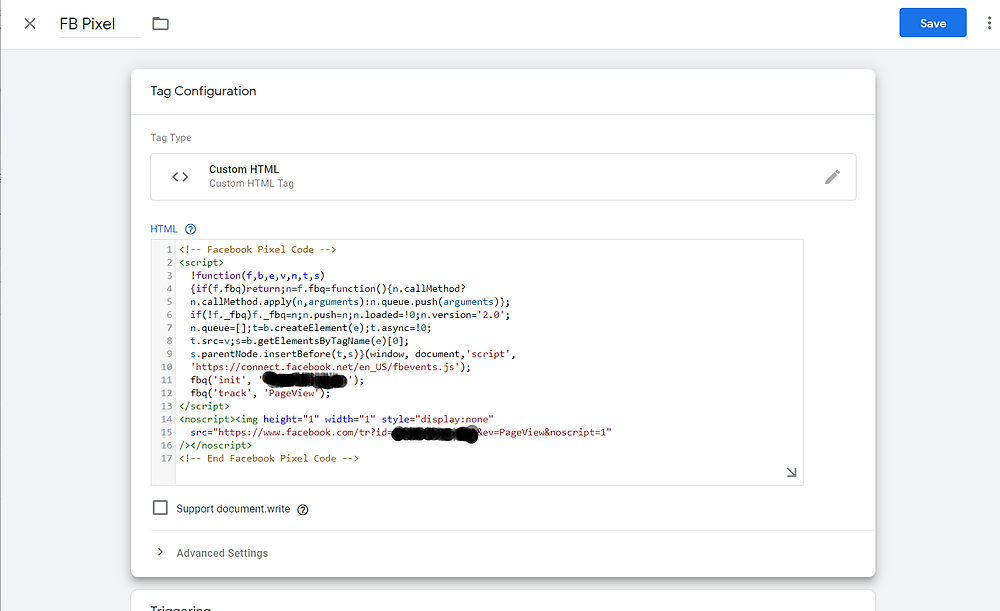The image size is (1000, 611).
Task: Click code line 'Facebook Pixel Code' comment
Action: pyautogui.click(x=258, y=249)
